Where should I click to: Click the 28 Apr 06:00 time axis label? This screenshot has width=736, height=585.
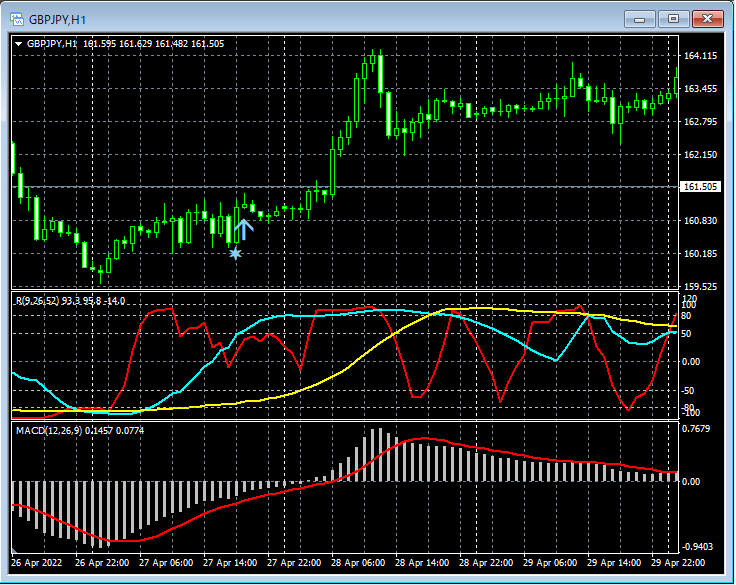tap(358, 563)
